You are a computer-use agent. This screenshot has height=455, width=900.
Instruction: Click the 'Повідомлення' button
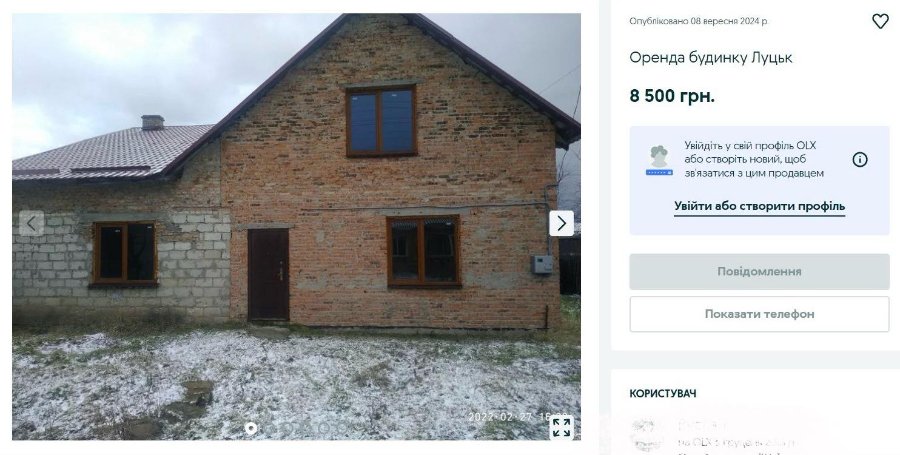tap(759, 271)
